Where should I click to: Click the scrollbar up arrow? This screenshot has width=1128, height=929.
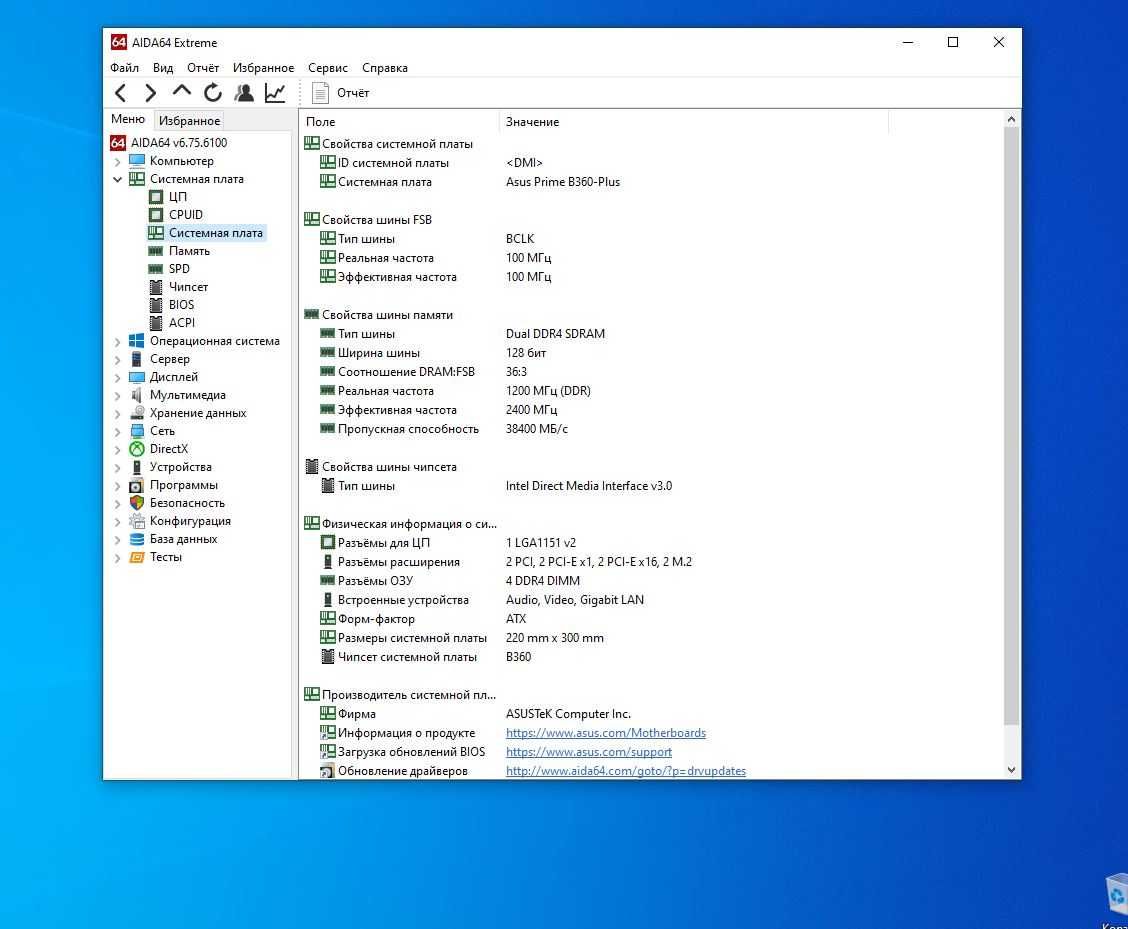tap(1011, 119)
